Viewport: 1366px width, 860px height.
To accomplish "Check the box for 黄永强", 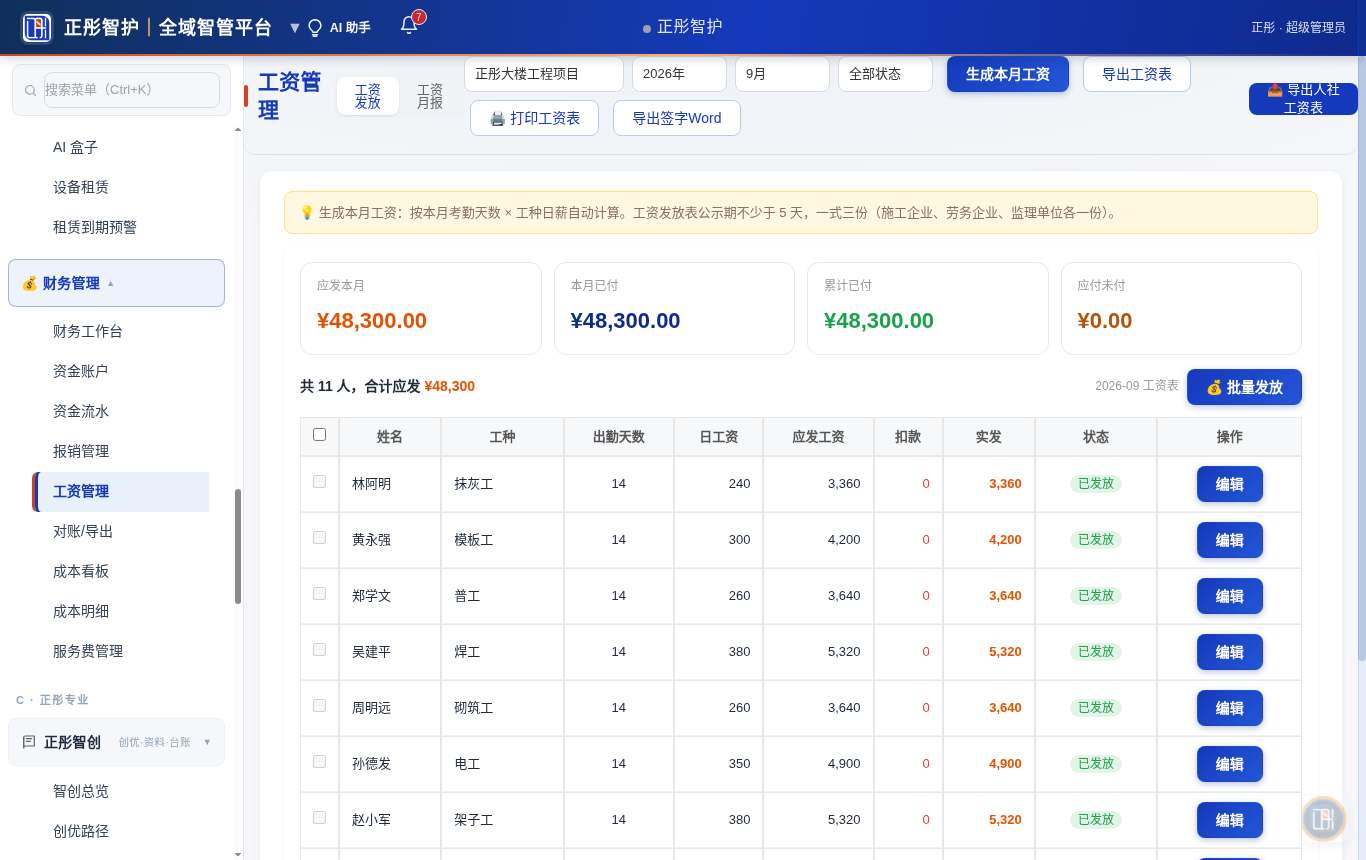I will click(320, 538).
